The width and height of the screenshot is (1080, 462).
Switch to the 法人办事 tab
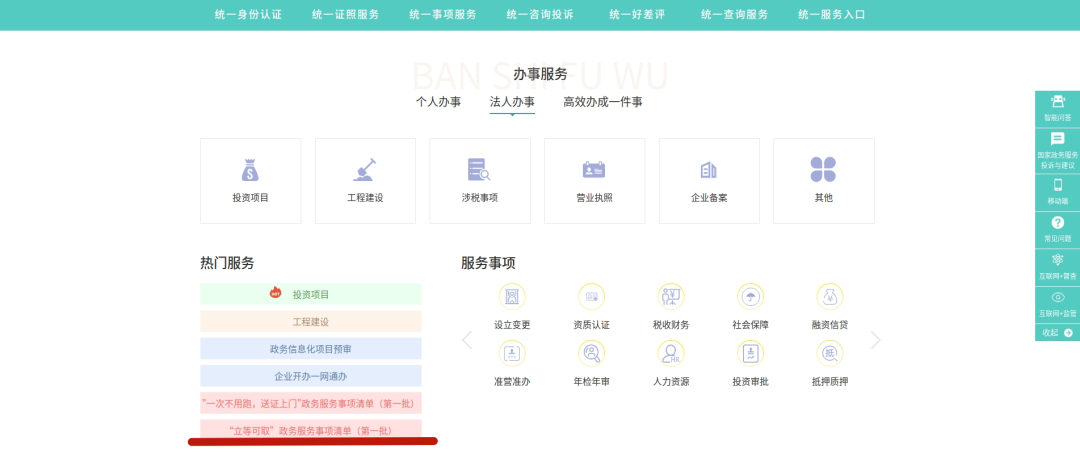point(512,102)
